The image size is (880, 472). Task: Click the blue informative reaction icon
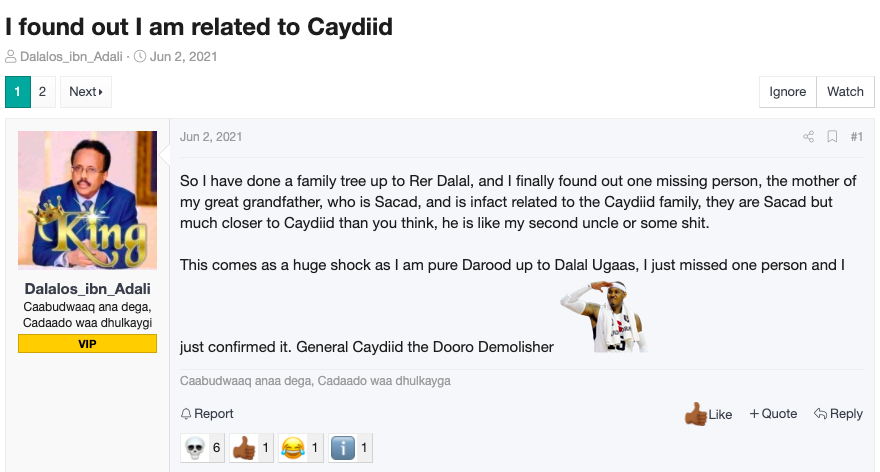pos(342,448)
